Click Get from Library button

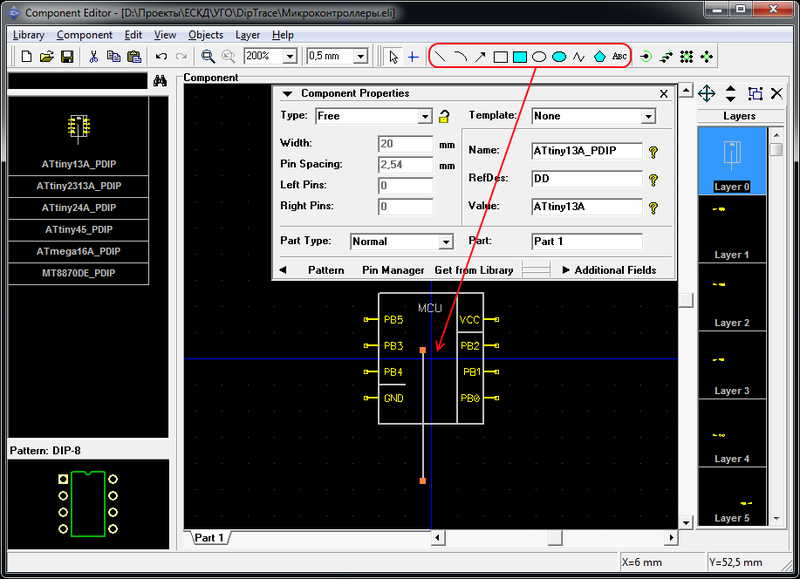pyautogui.click(x=473, y=270)
